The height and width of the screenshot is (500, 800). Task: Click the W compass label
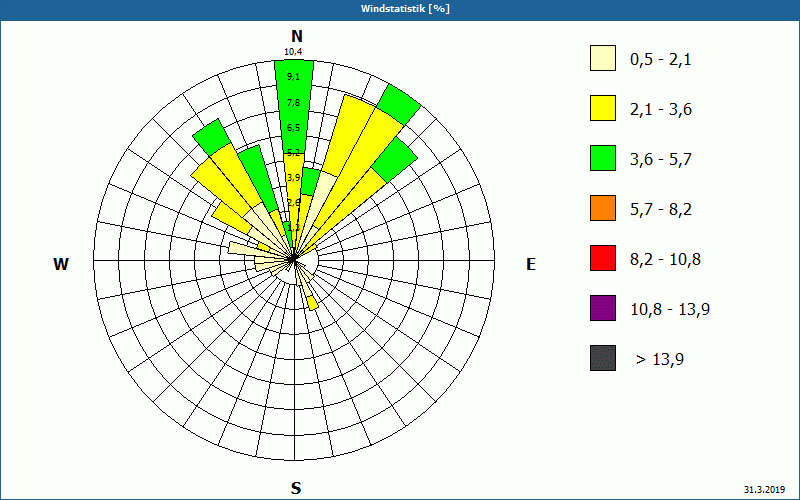coord(61,264)
